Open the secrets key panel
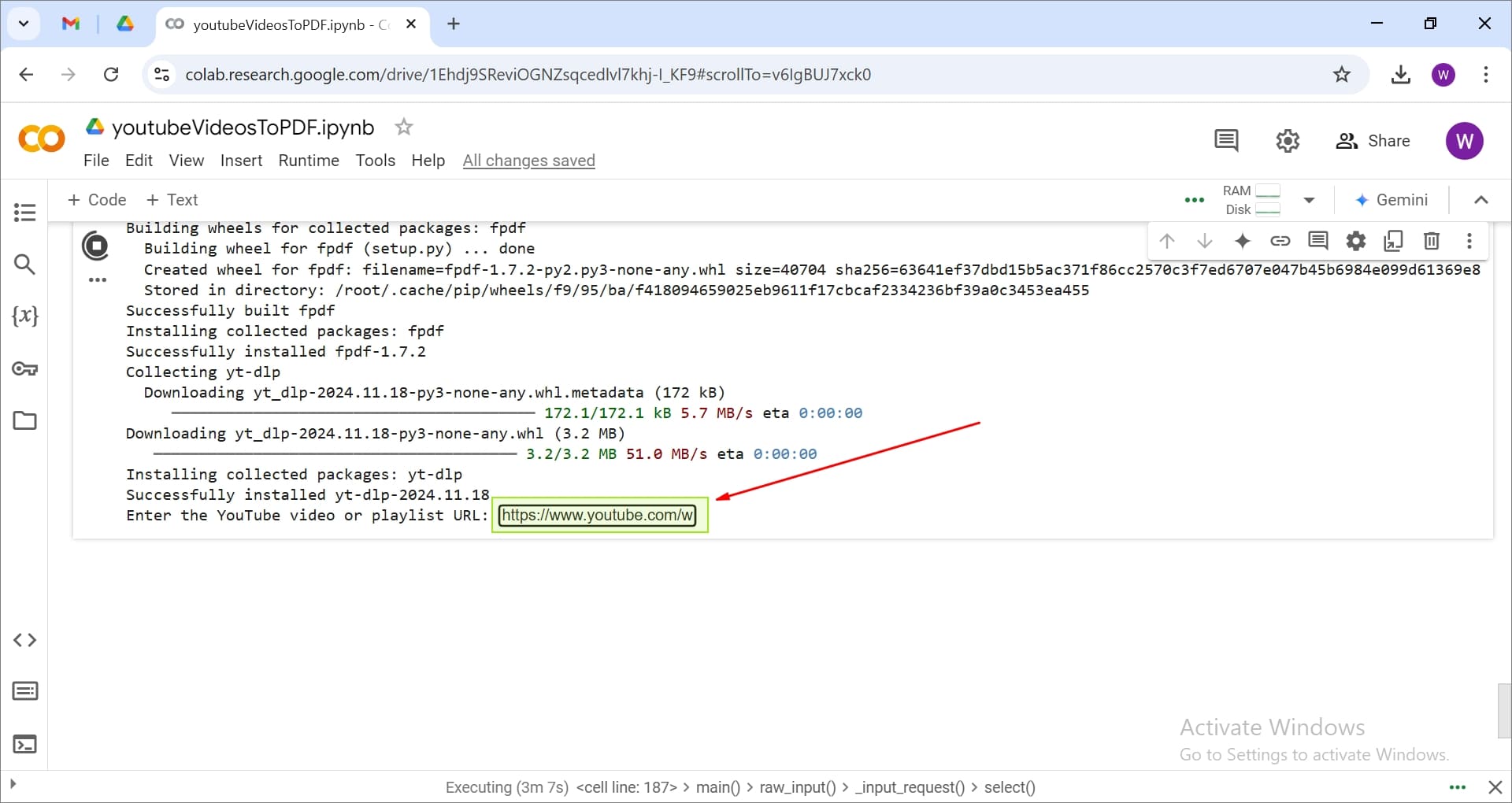 click(x=24, y=368)
